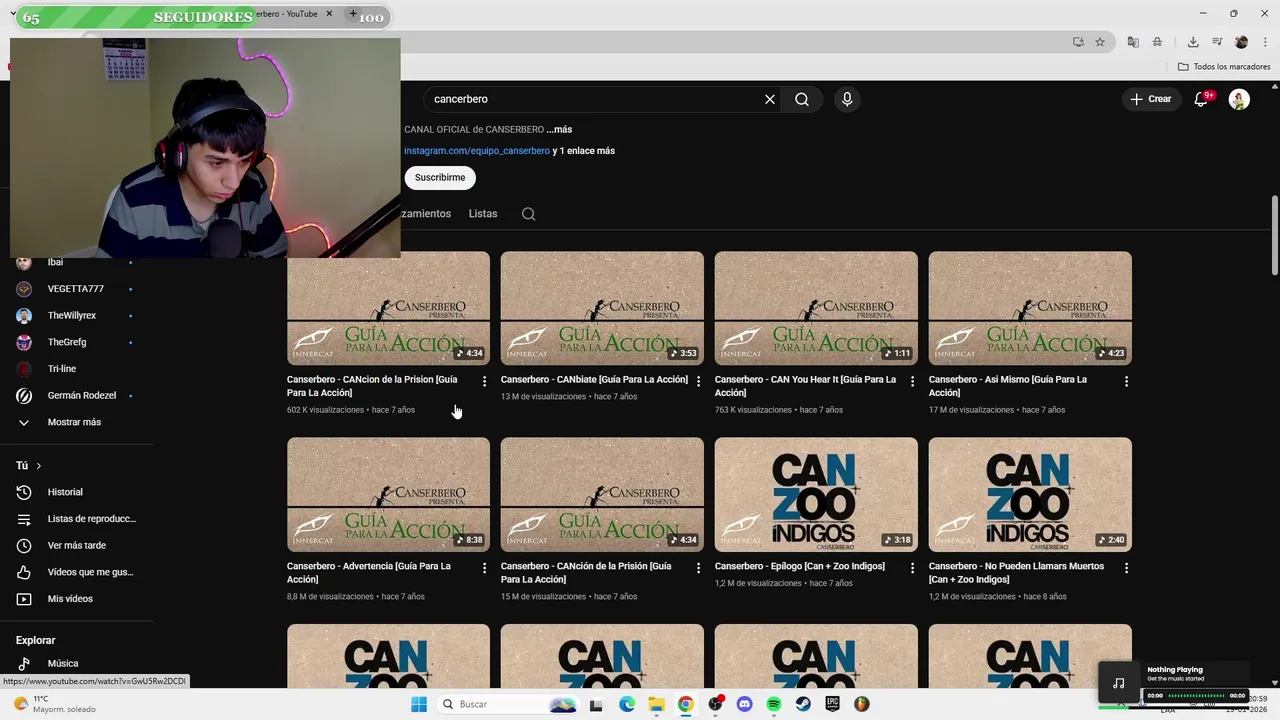Expand the Tú section chevron
This screenshot has width=1280, height=720.
[x=39, y=466]
